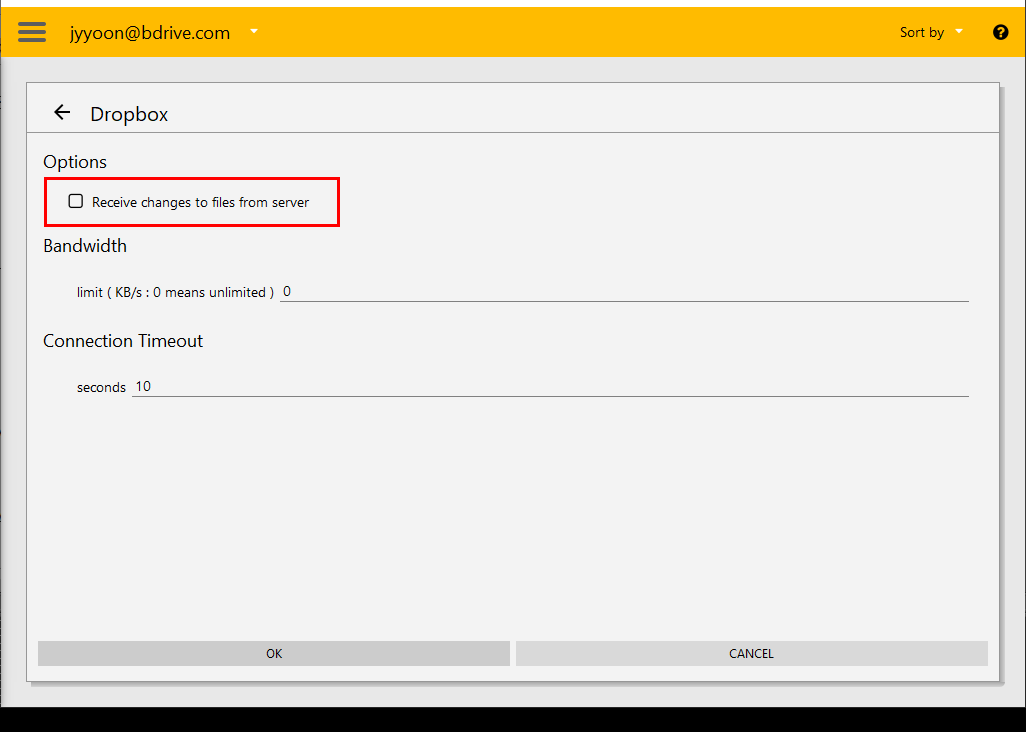The width and height of the screenshot is (1026, 732).
Task: Click the Connection Timeout heading
Action: pyautogui.click(x=123, y=341)
